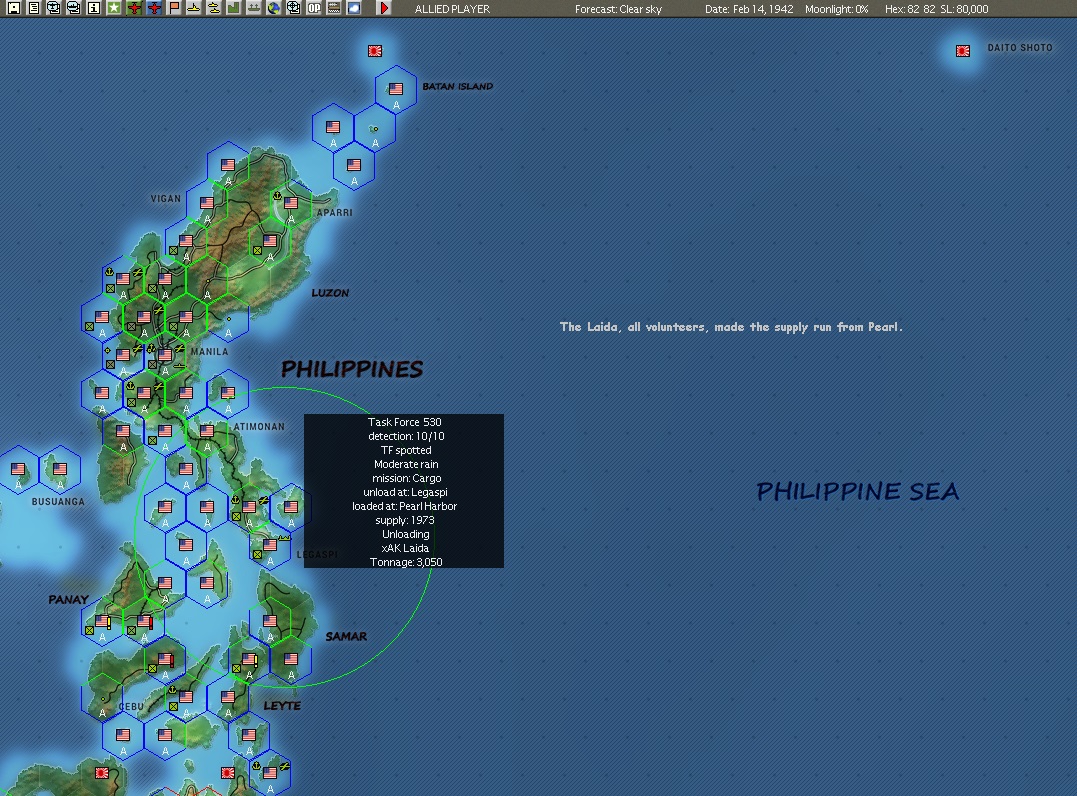Click 'supply: 1973' tooltip line

point(405,521)
